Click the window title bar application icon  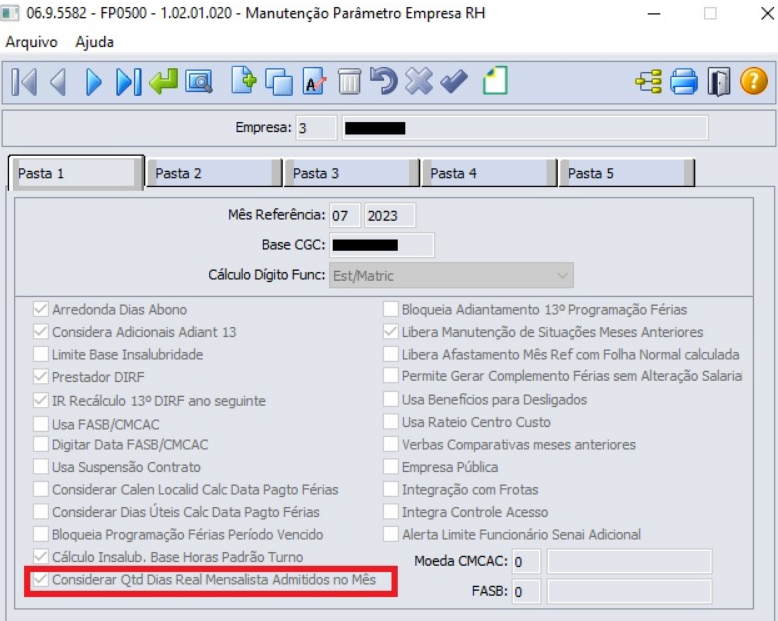coord(10,13)
